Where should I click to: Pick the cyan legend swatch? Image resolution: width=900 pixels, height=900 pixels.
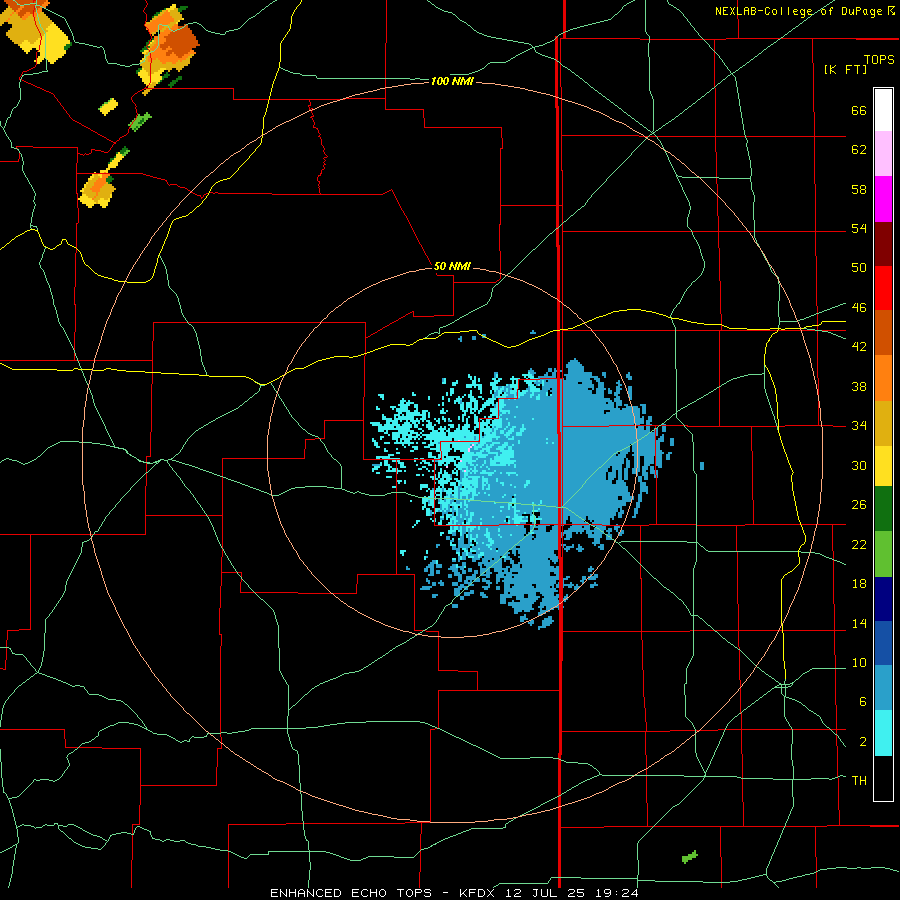pos(883,733)
